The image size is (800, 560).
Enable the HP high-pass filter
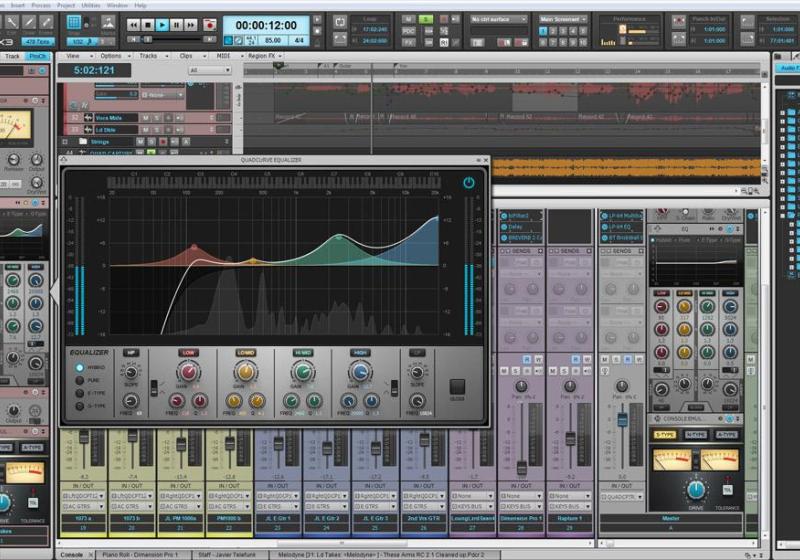pyautogui.click(x=131, y=353)
